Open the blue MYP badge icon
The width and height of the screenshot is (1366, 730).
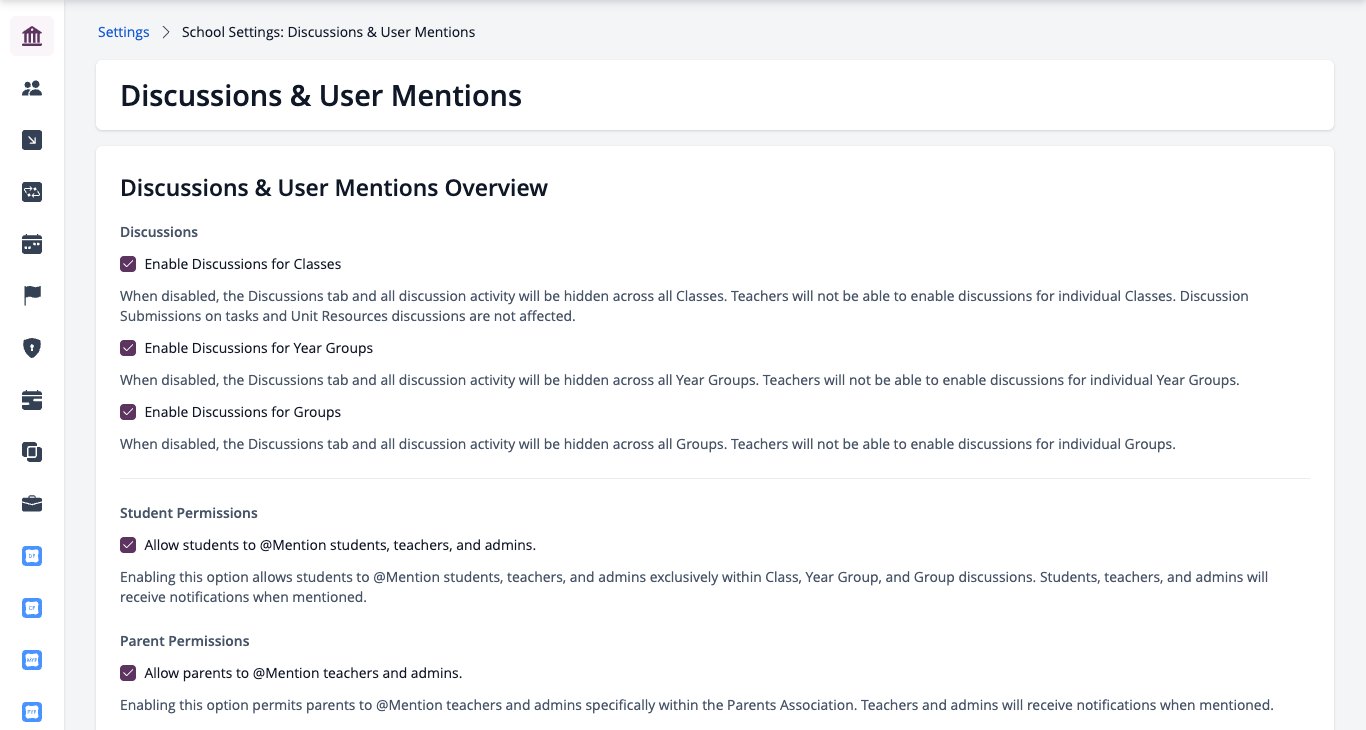point(32,660)
